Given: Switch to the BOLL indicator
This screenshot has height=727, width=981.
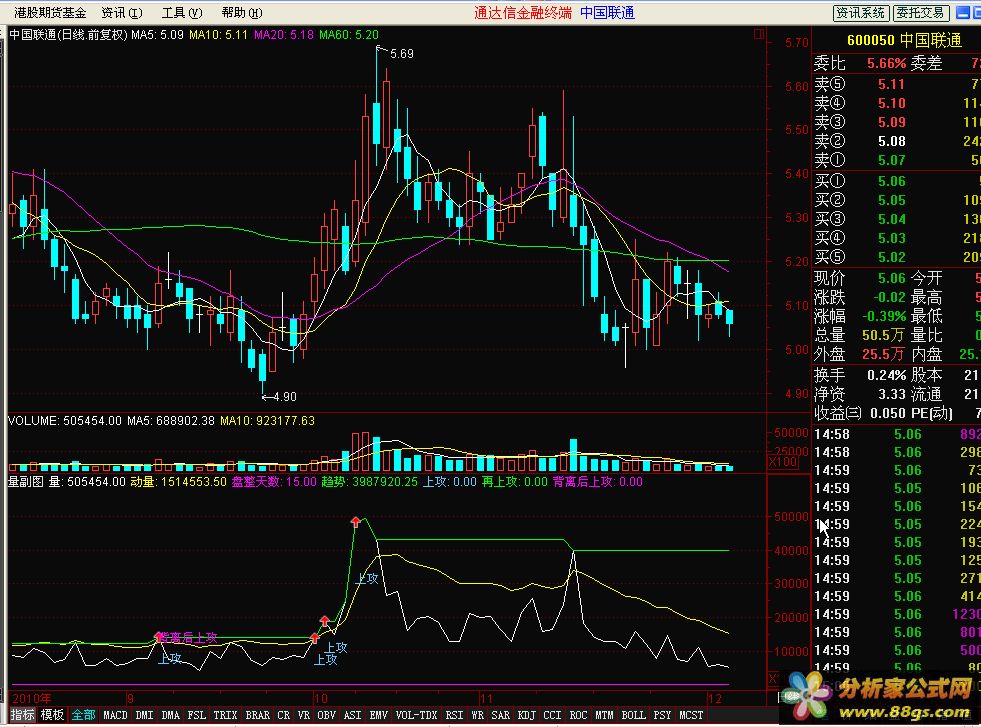Looking at the screenshot, I should [x=634, y=714].
